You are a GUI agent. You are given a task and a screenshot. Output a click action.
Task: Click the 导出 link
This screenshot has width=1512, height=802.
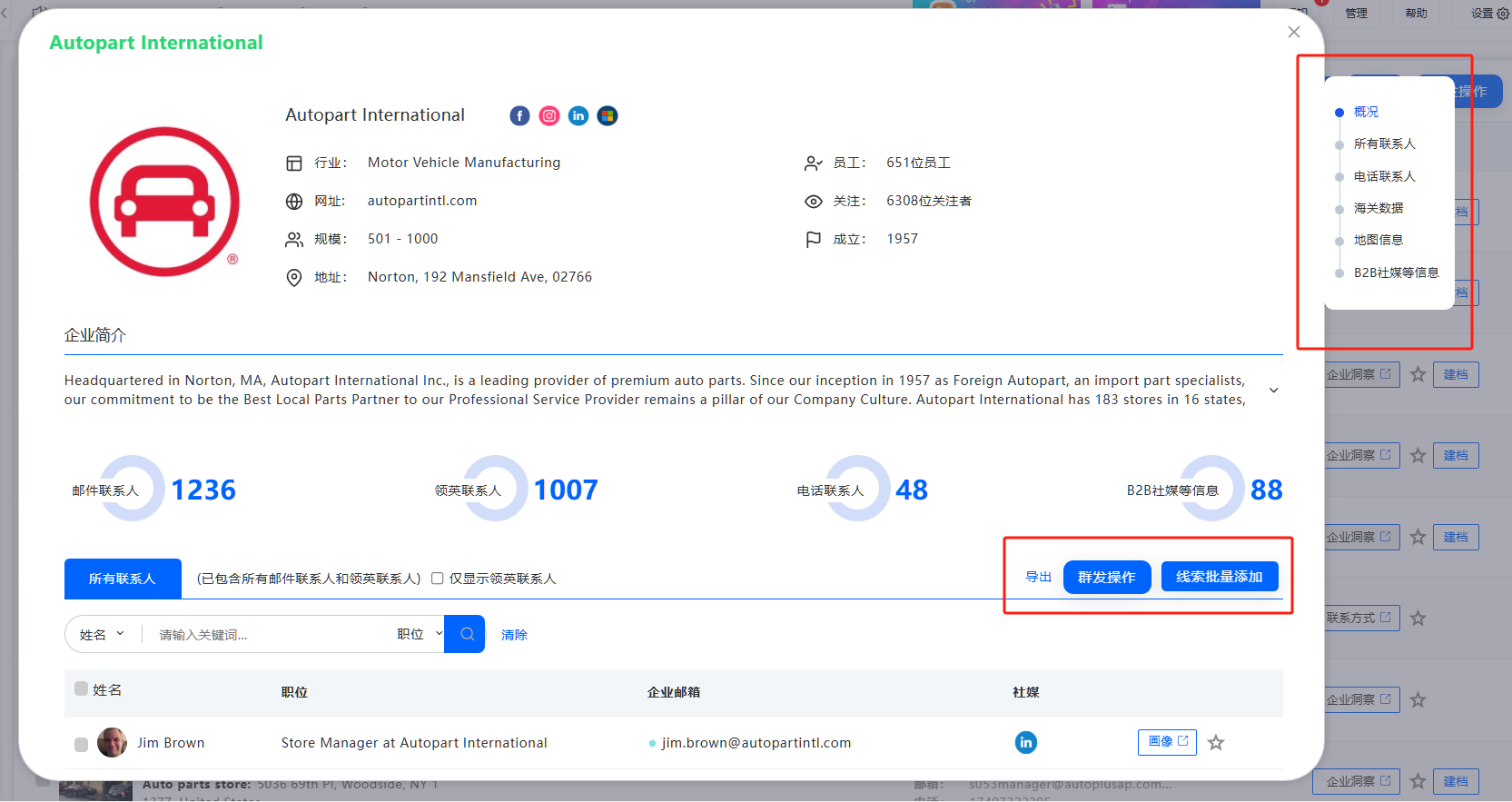click(x=1038, y=577)
